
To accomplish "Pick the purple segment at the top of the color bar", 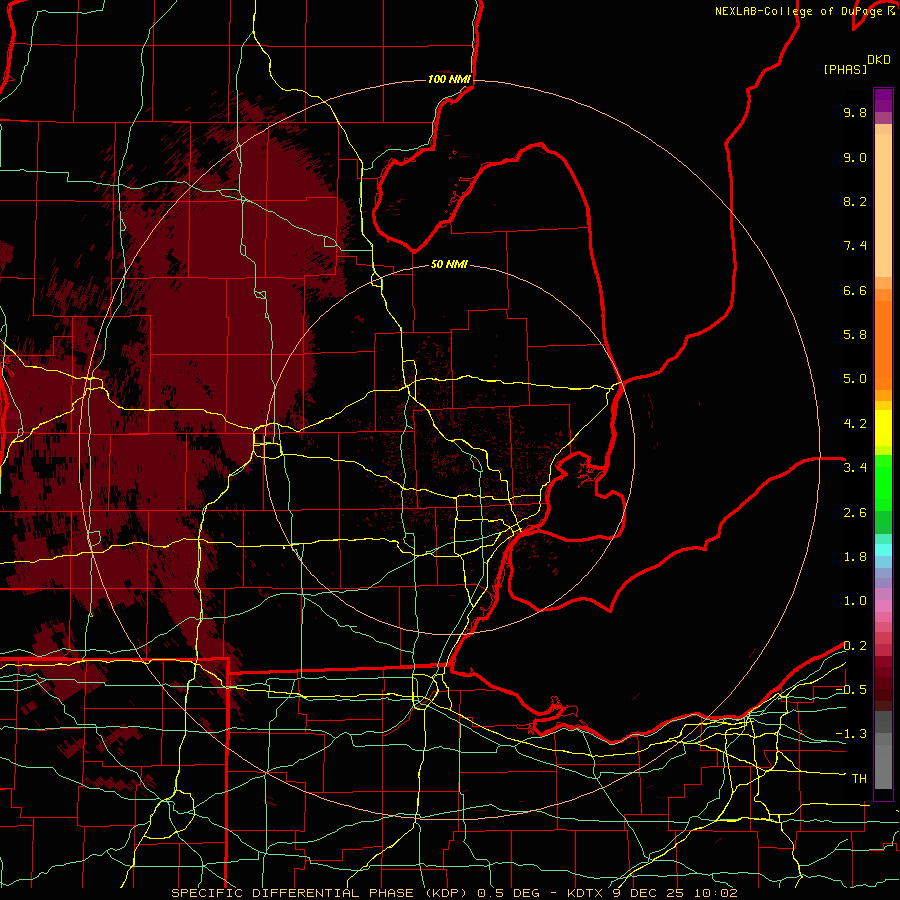I will click(883, 100).
